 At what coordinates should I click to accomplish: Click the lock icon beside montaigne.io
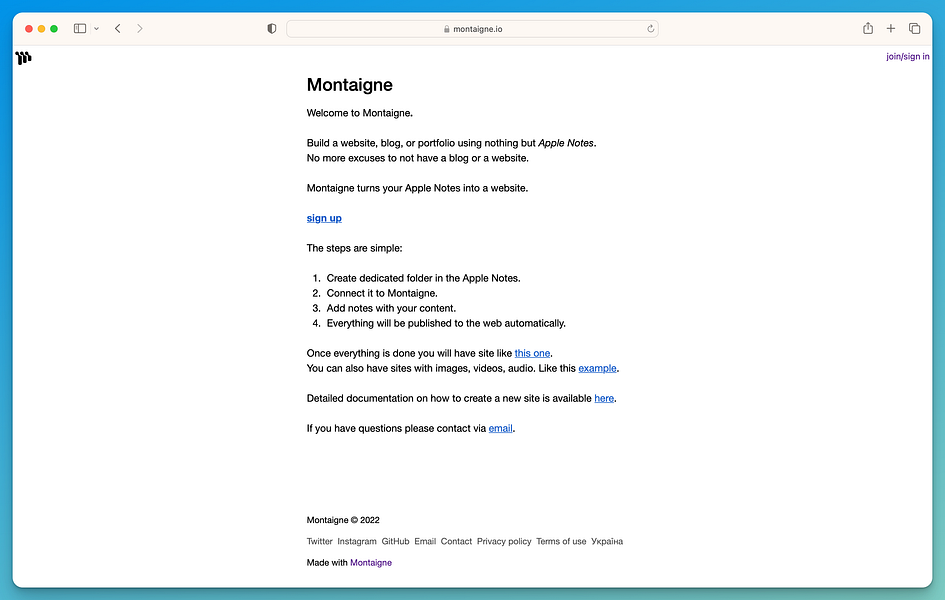[x=447, y=29]
